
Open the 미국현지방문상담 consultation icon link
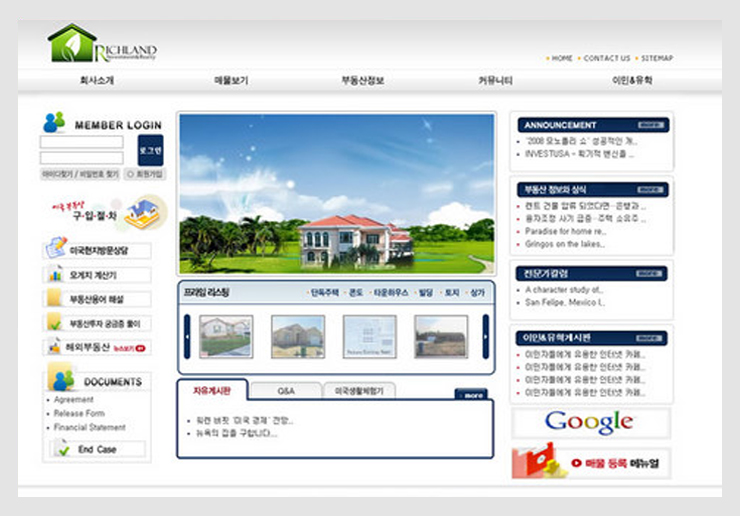point(55,249)
